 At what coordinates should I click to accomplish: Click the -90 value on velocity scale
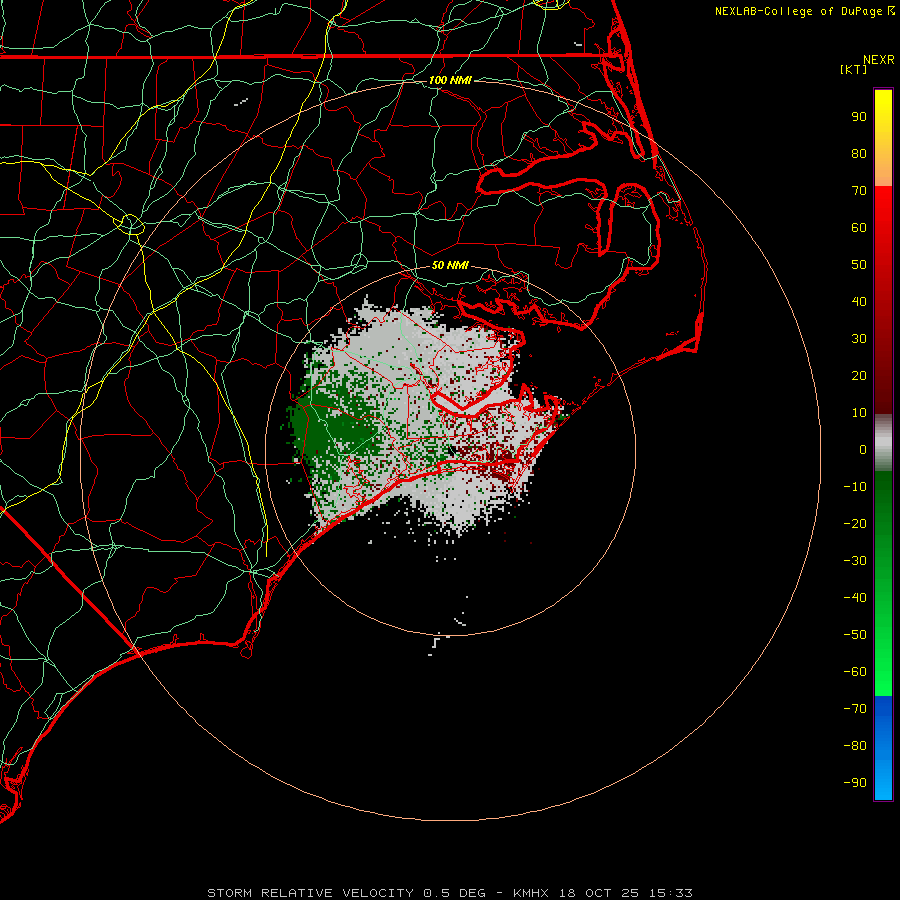coord(855,783)
